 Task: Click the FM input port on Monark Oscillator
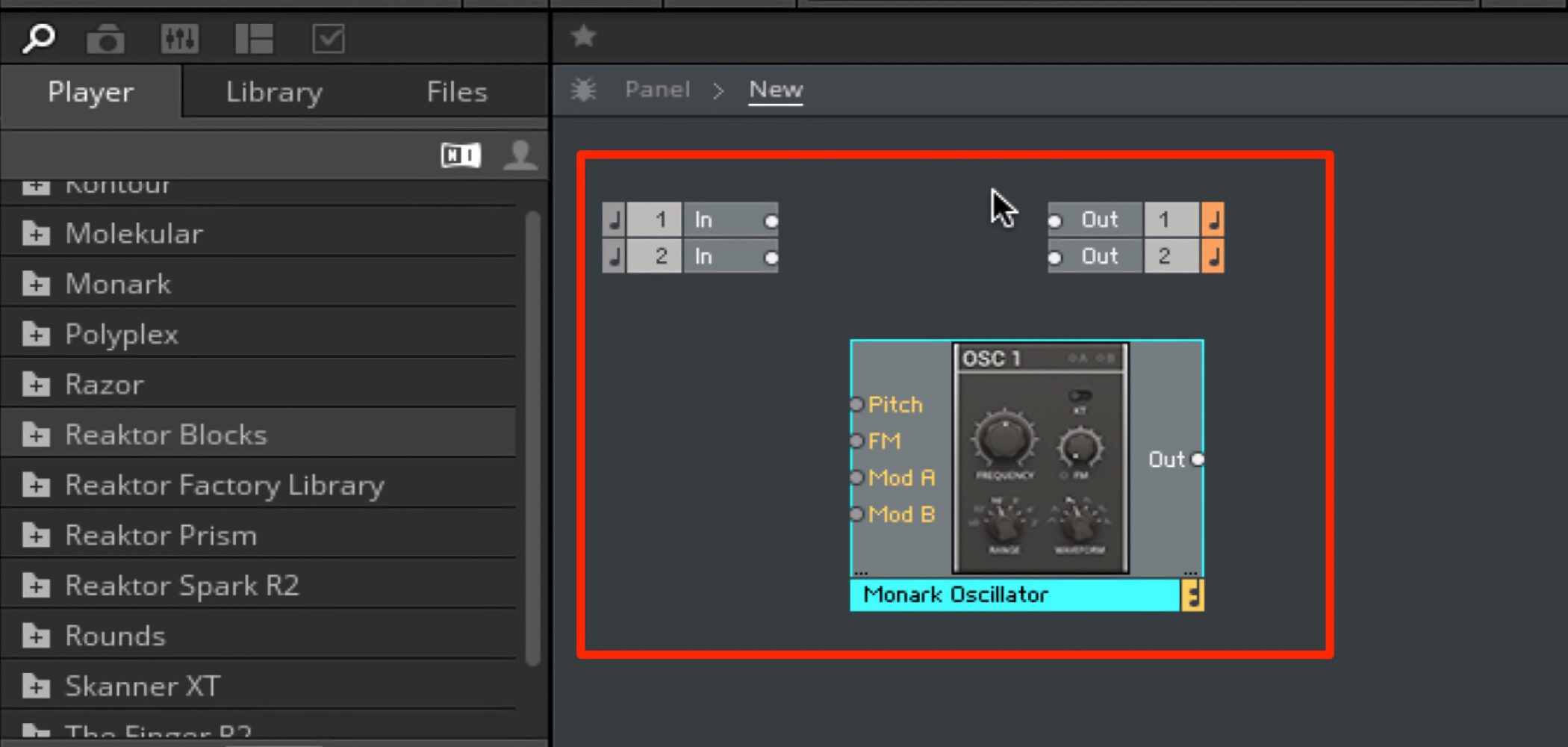856,441
